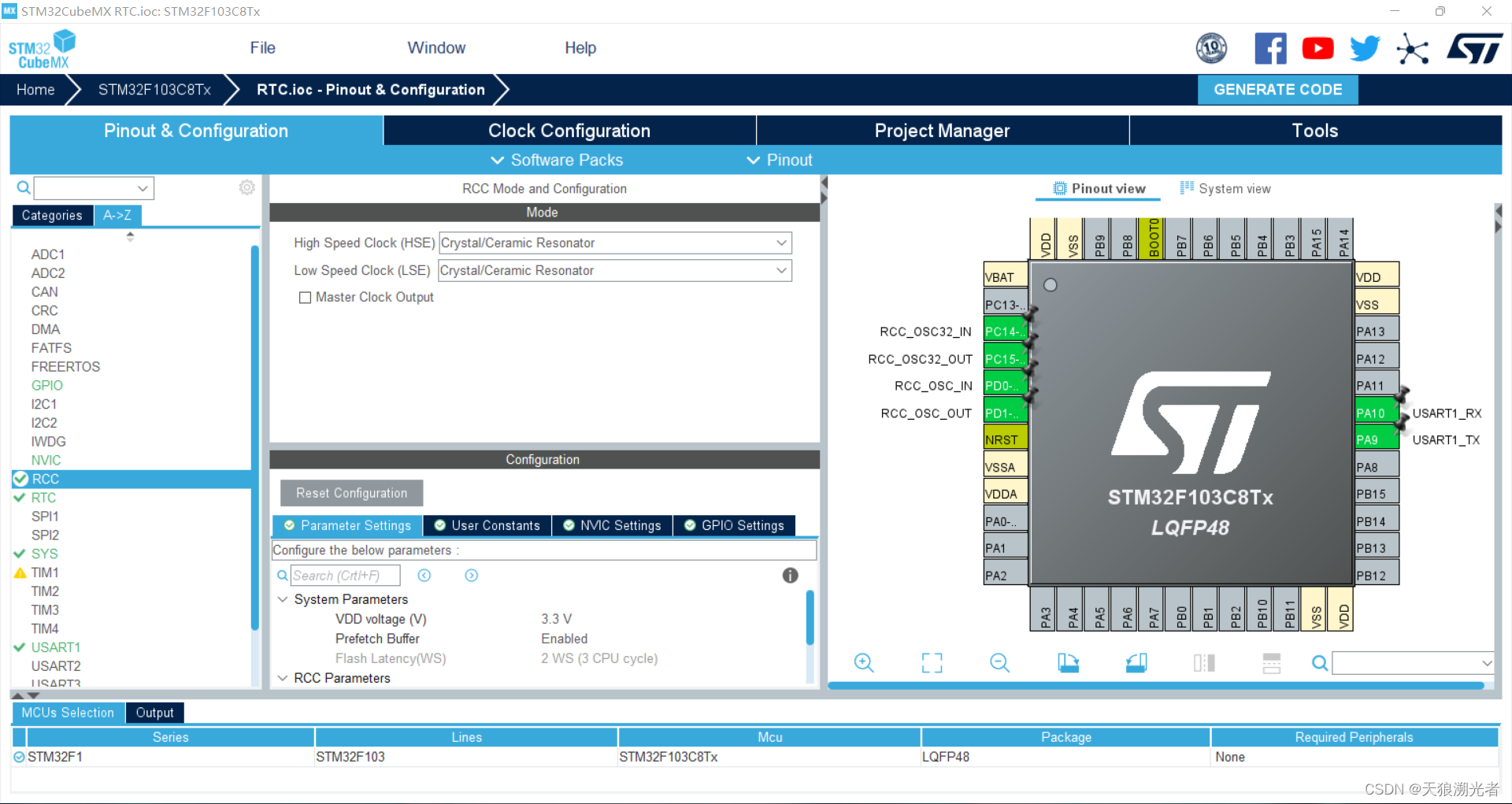Viewport: 1512px width, 804px height.
Task: Rotate the chip view counter-clockwise
Action: [1136, 663]
